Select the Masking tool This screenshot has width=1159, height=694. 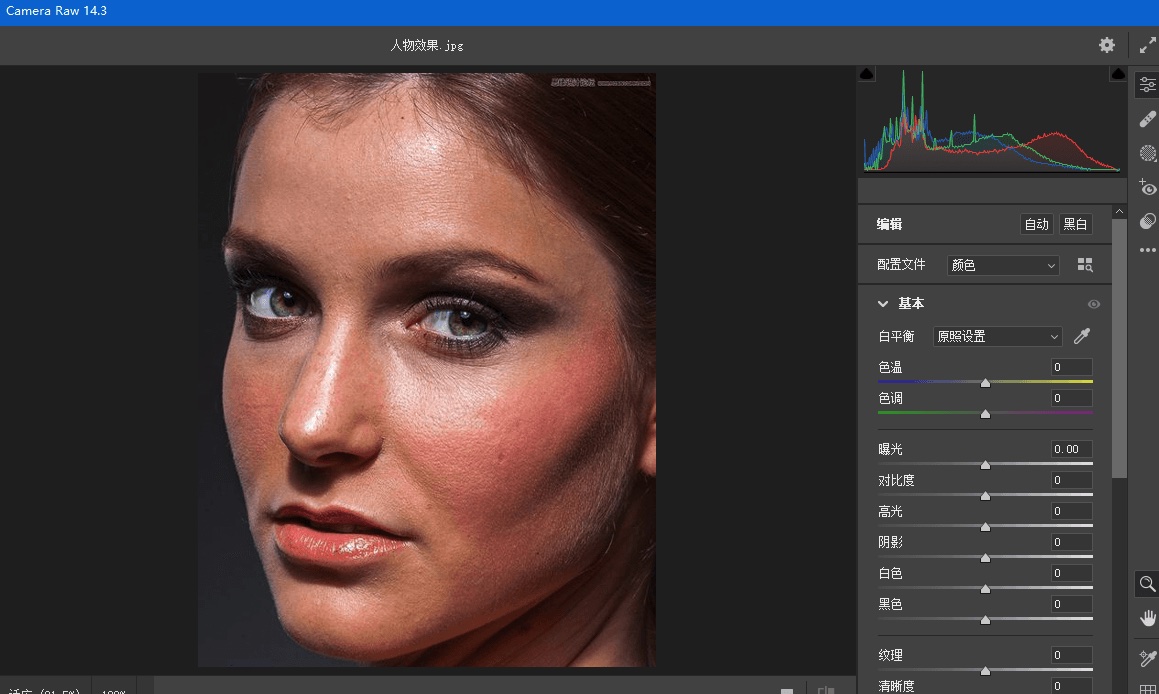click(x=1146, y=153)
